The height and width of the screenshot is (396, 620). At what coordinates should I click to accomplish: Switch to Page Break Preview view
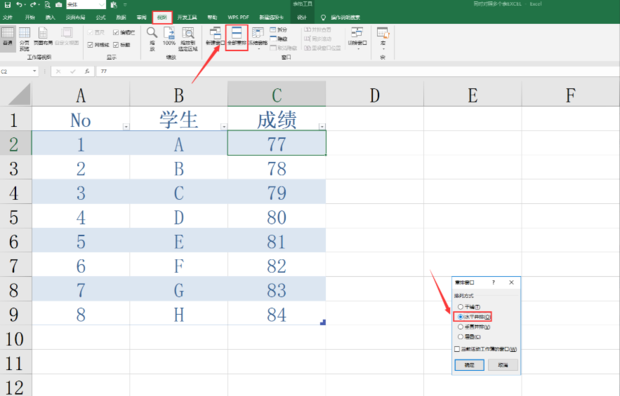[25, 38]
